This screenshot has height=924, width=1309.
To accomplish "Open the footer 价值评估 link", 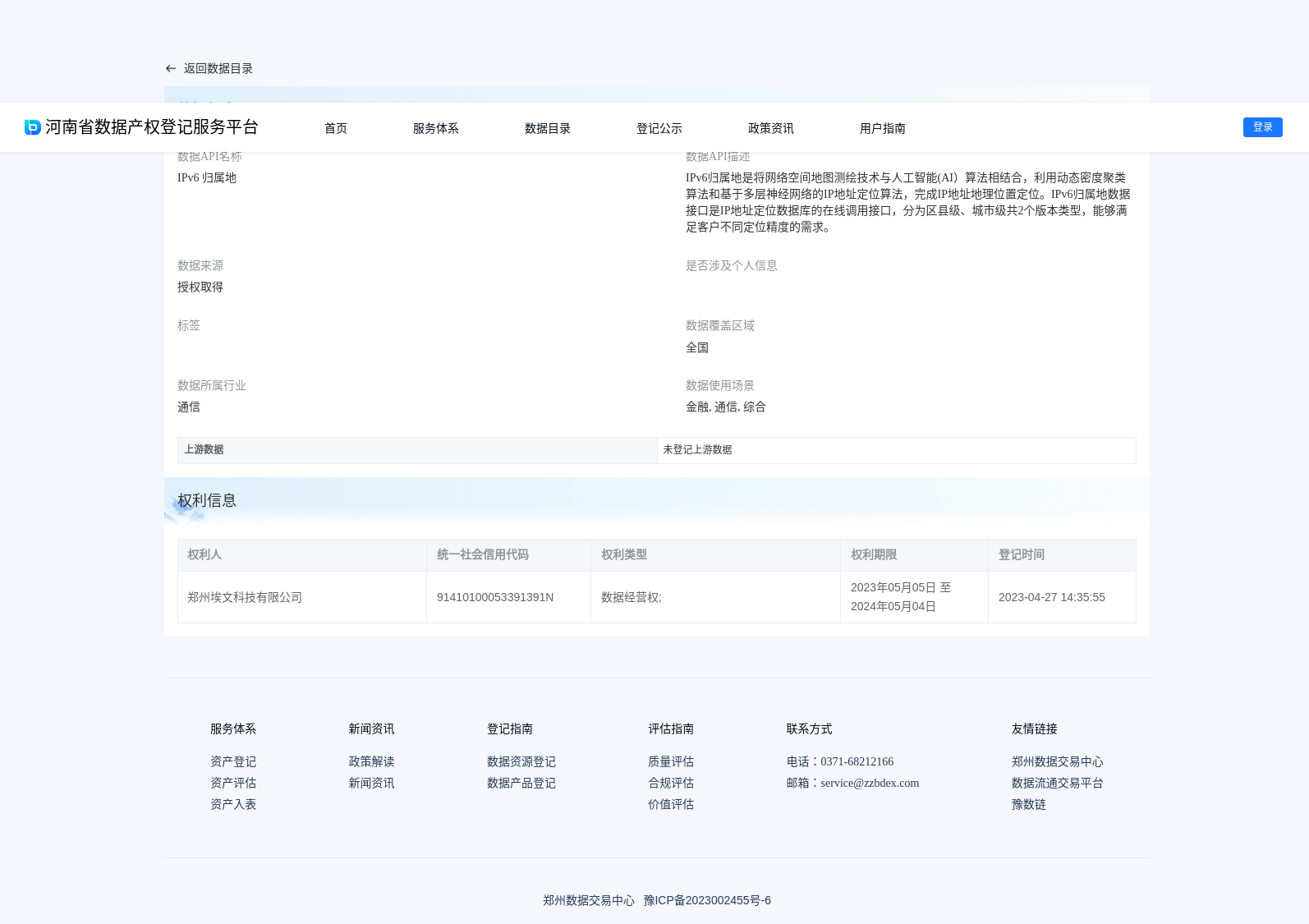I will click(x=671, y=805).
